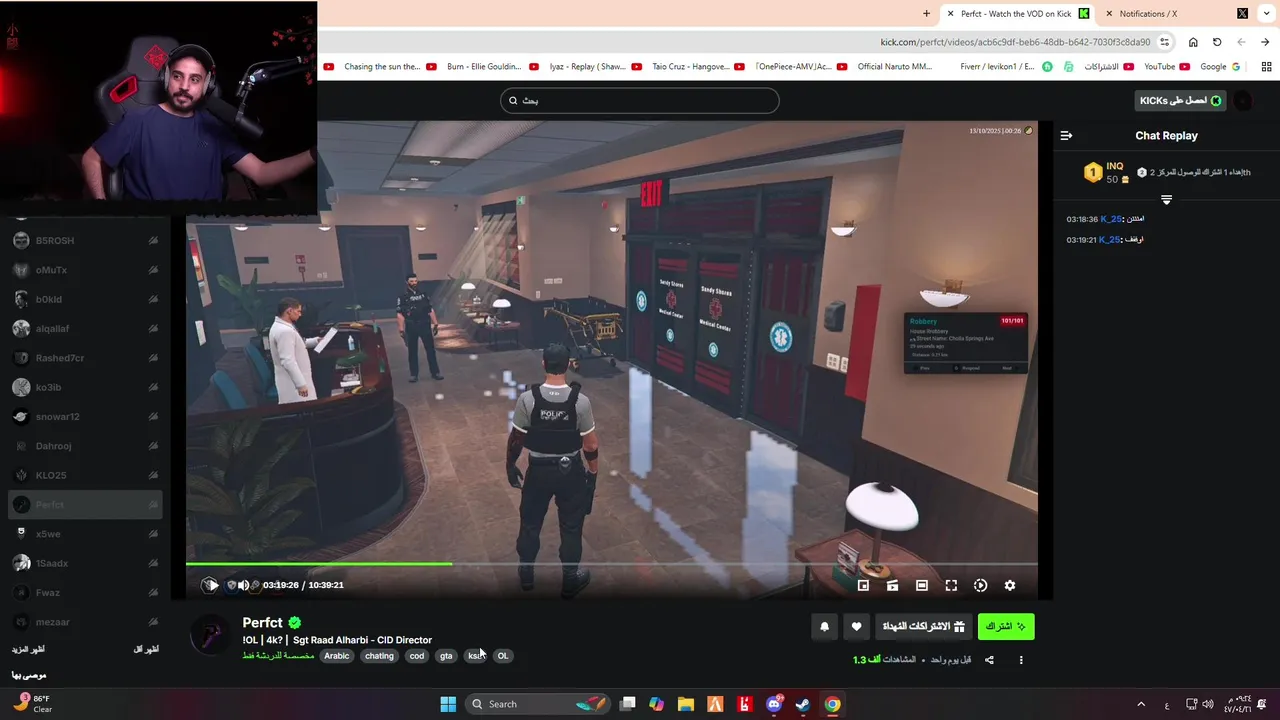This screenshot has height=720, width=1280.
Task: Open Dahrooj channel in sidebar
Action: point(85,446)
